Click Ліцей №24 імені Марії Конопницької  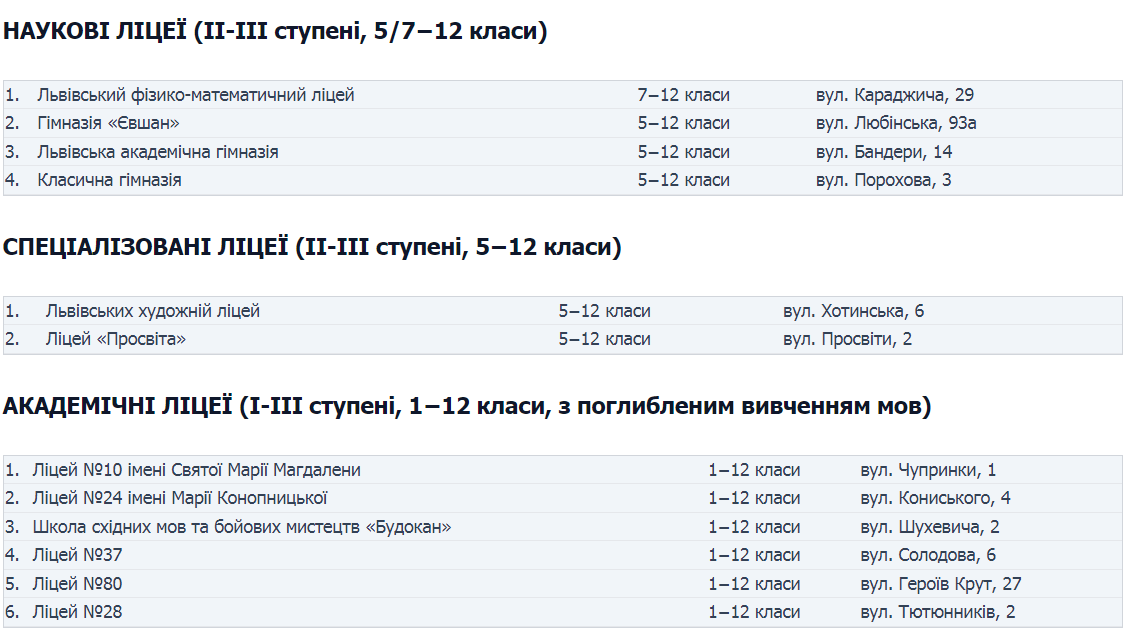(x=180, y=498)
